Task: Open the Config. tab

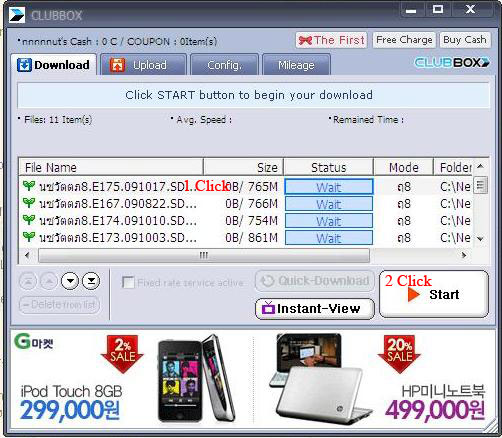Action: point(224,65)
